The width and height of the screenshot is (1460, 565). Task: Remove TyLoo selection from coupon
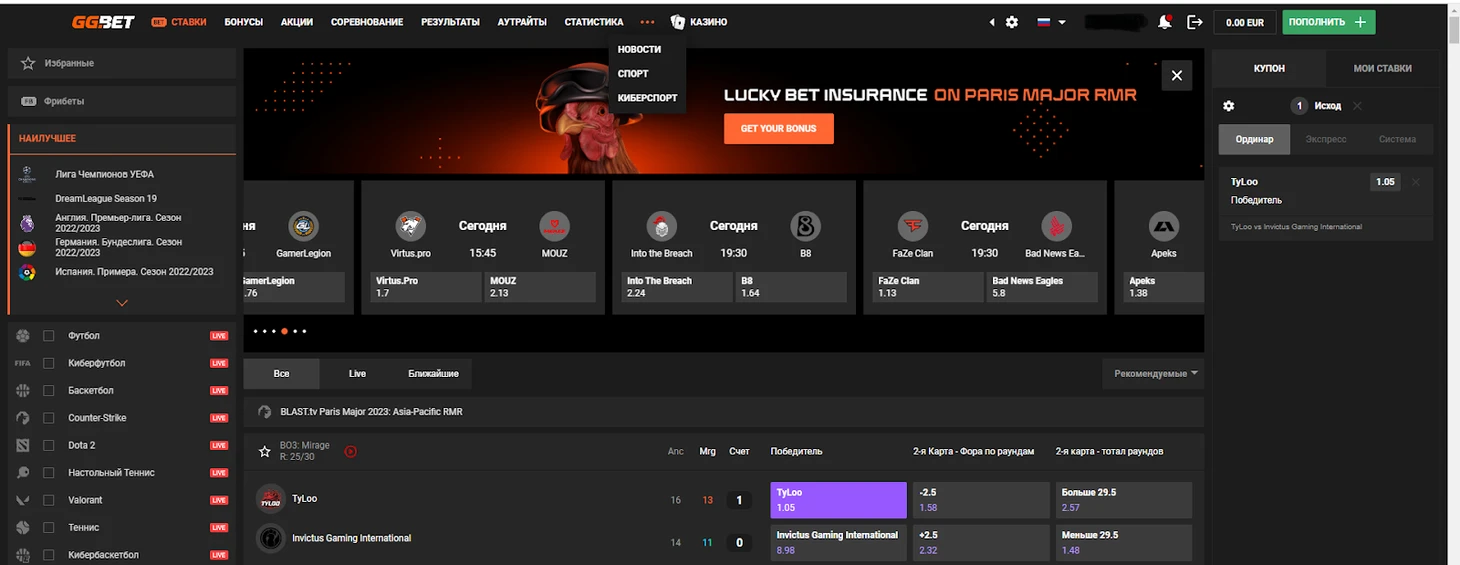pos(1415,182)
